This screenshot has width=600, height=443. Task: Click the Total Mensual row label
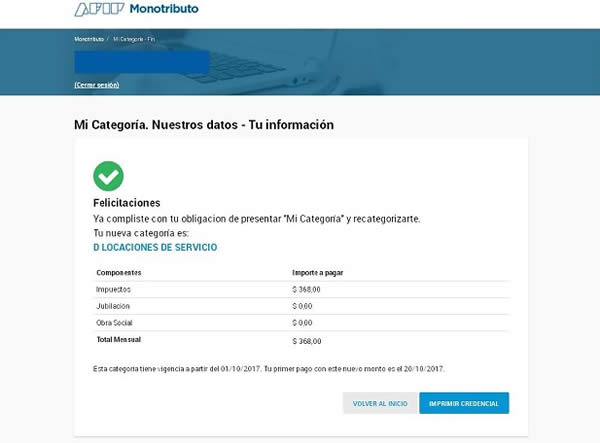click(x=119, y=339)
